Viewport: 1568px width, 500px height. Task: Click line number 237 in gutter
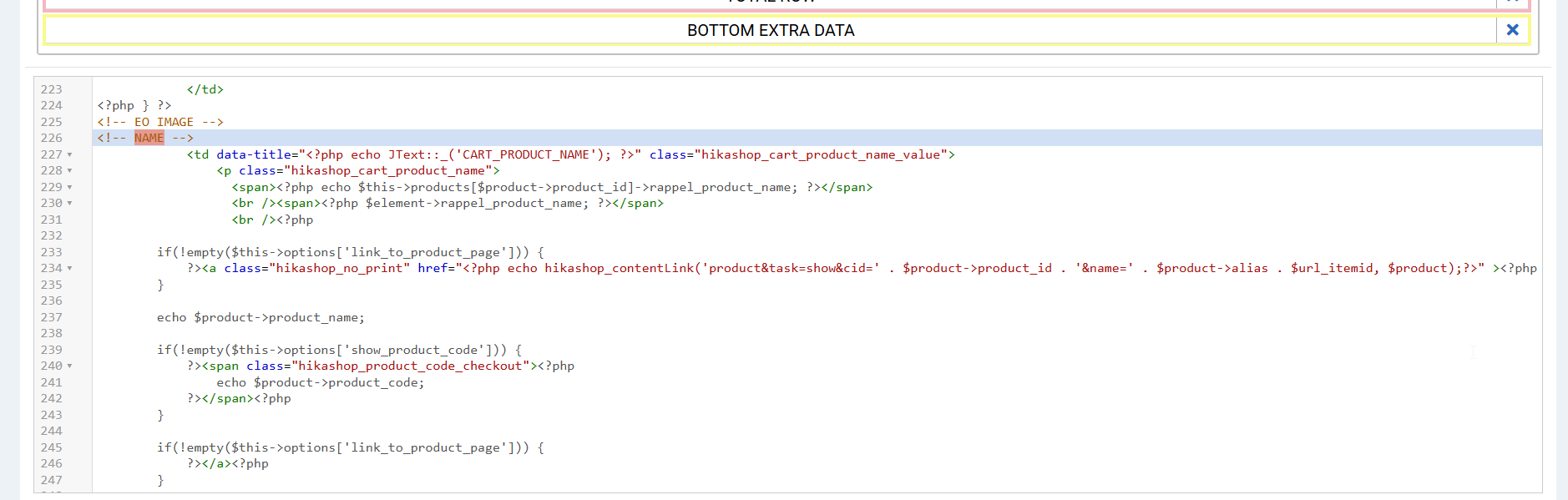tap(52, 317)
